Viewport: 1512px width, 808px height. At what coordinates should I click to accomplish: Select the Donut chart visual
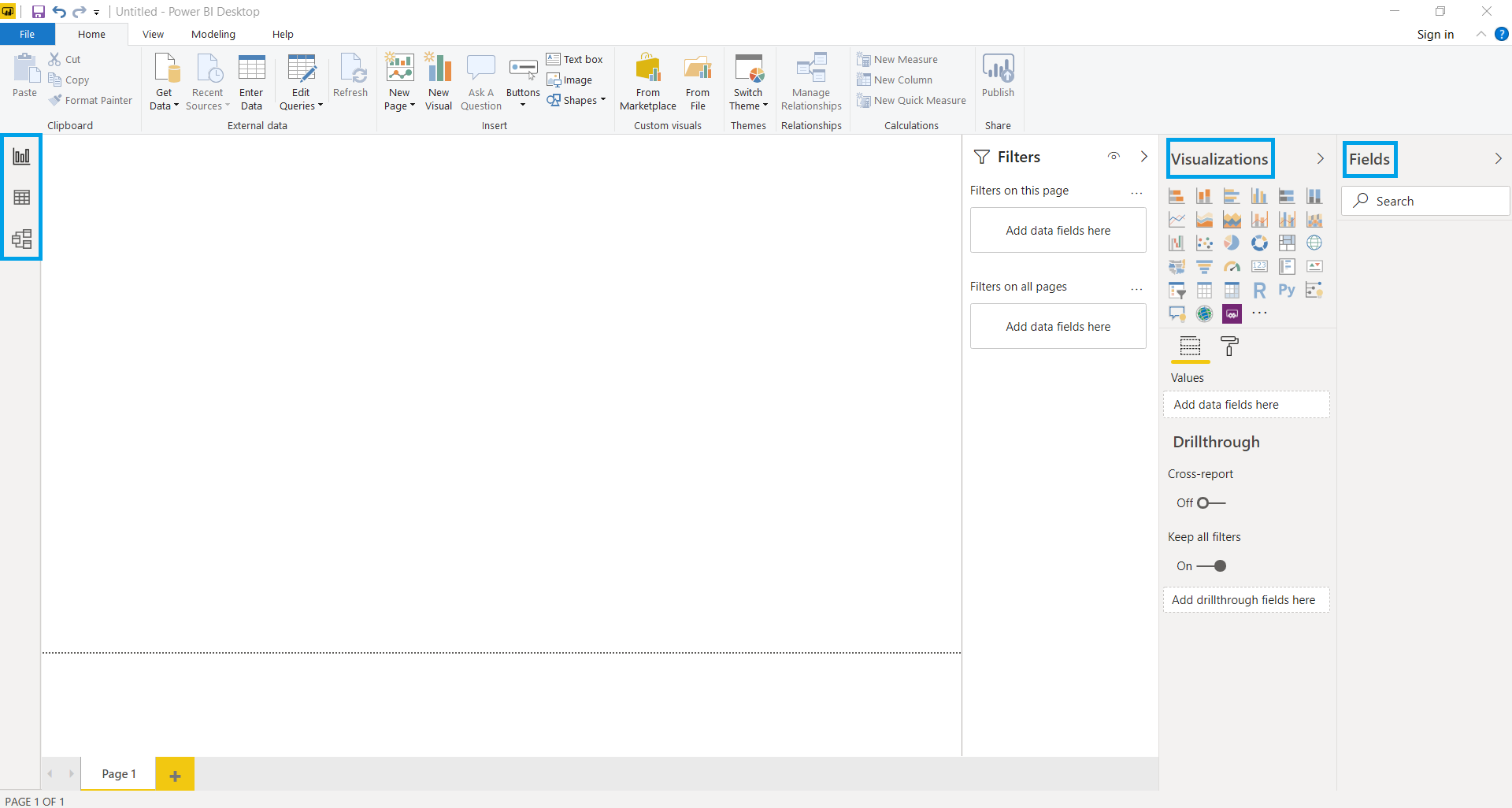(1259, 243)
